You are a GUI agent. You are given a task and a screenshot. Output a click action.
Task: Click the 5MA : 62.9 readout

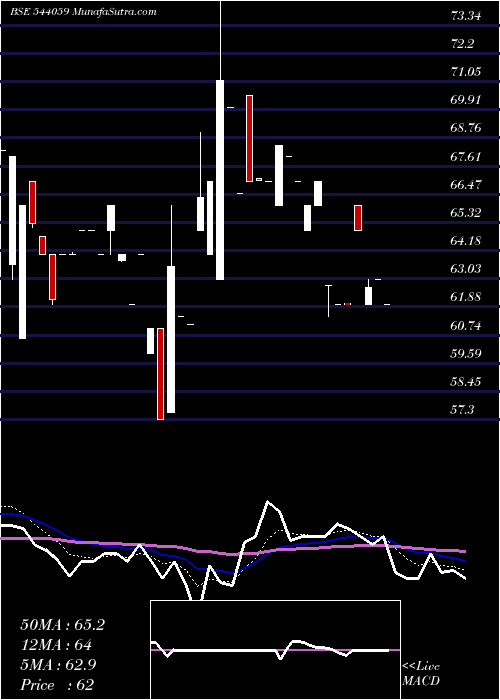pos(58,665)
